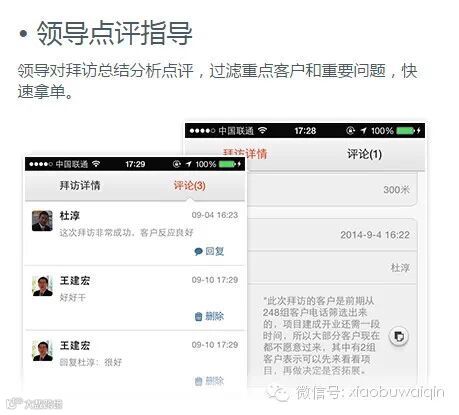Switch to 拜访详情 tab in front phone
This screenshot has width=459, height=415.
point(80,185)
